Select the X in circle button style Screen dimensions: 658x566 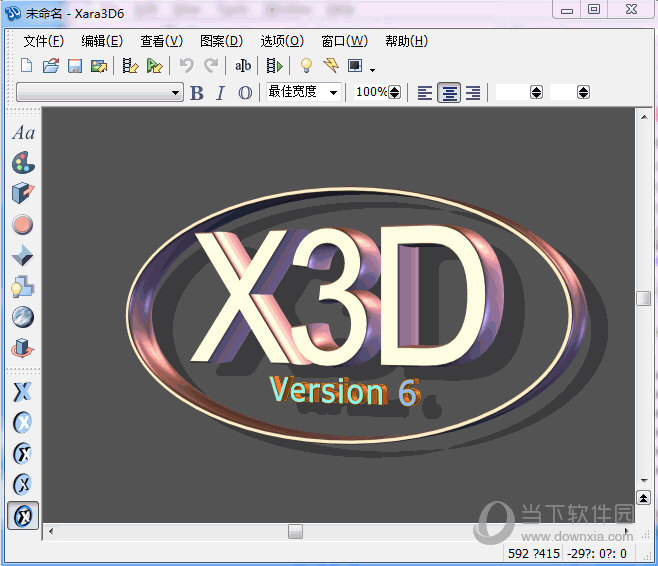pyautogui.click(x=23, y=423)
